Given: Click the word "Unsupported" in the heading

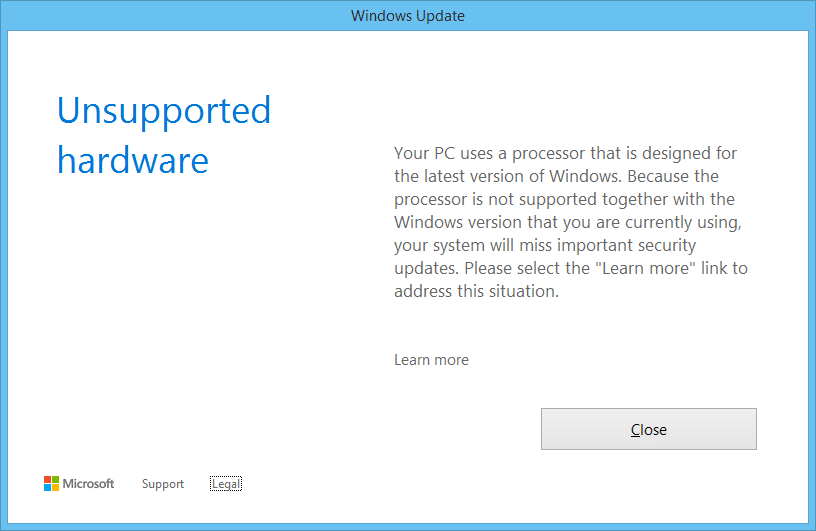Looking at the screenshot, I should coord(164,110).
